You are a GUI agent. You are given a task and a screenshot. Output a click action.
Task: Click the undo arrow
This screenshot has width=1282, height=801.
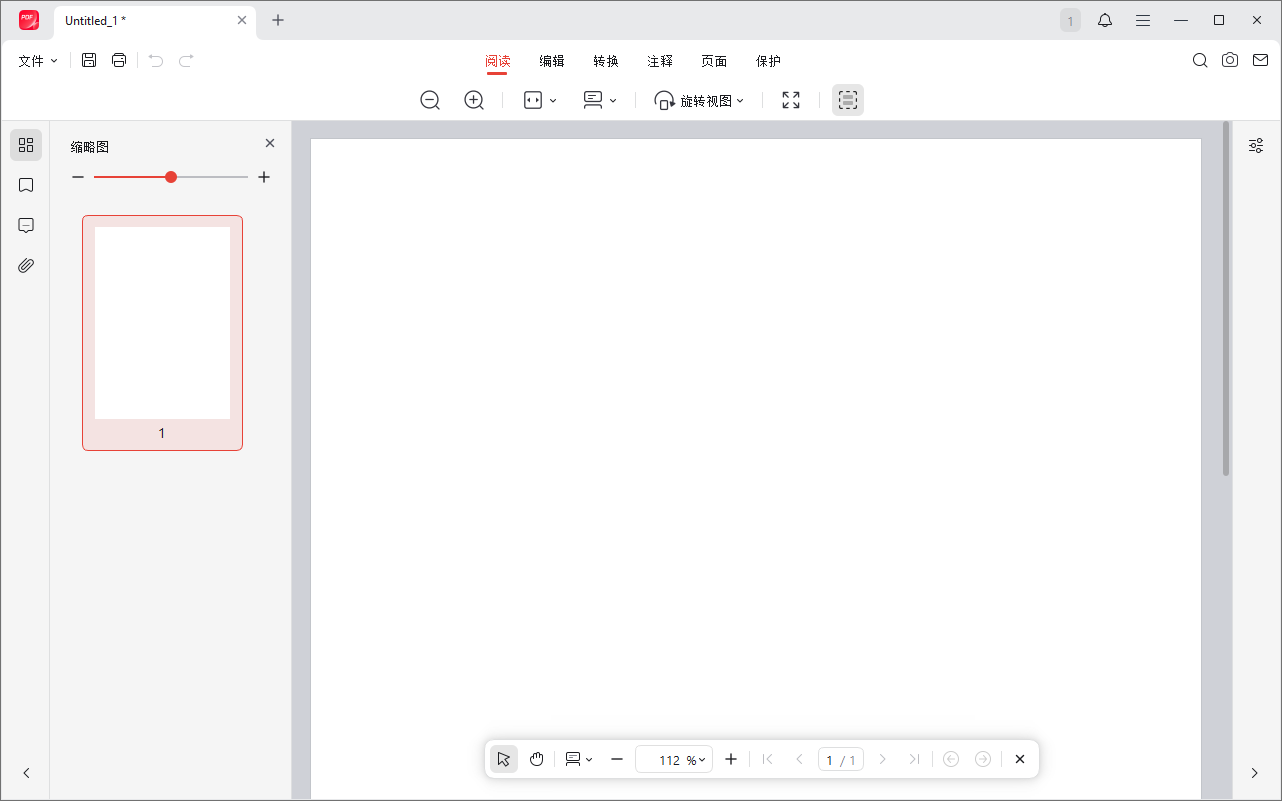(x=156, y=60)
